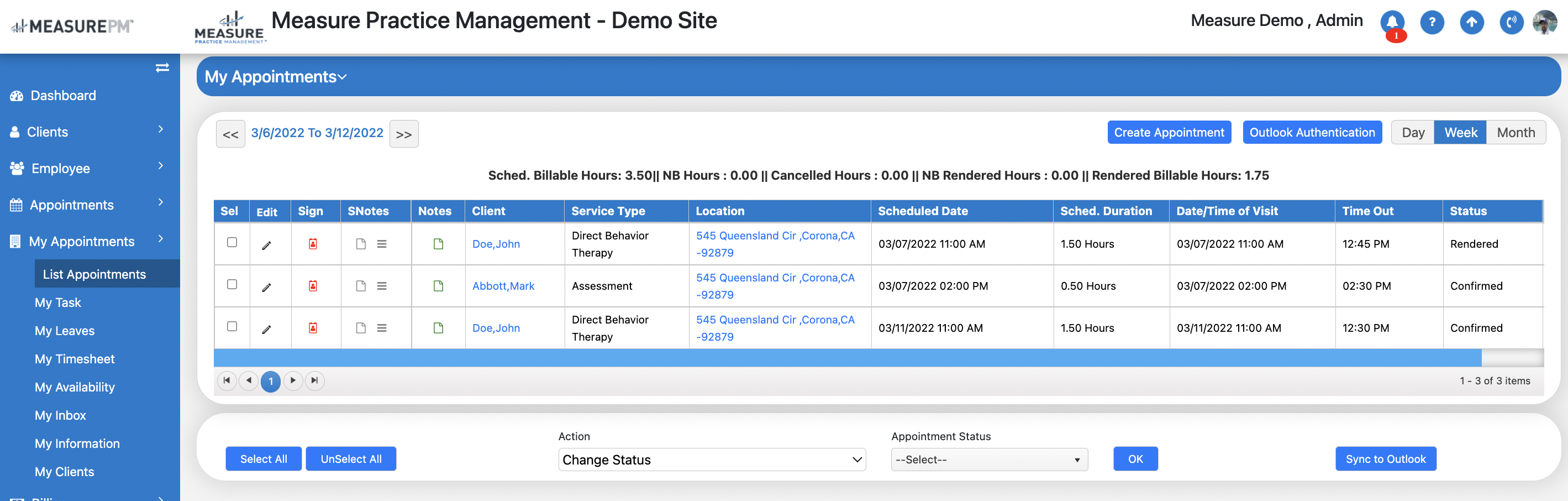Edit the Doe,John 03/11/2022 appointment with pencil icon
Image resolution: width=1568 pixels, height=501 pixels.
tap(267, 329)
